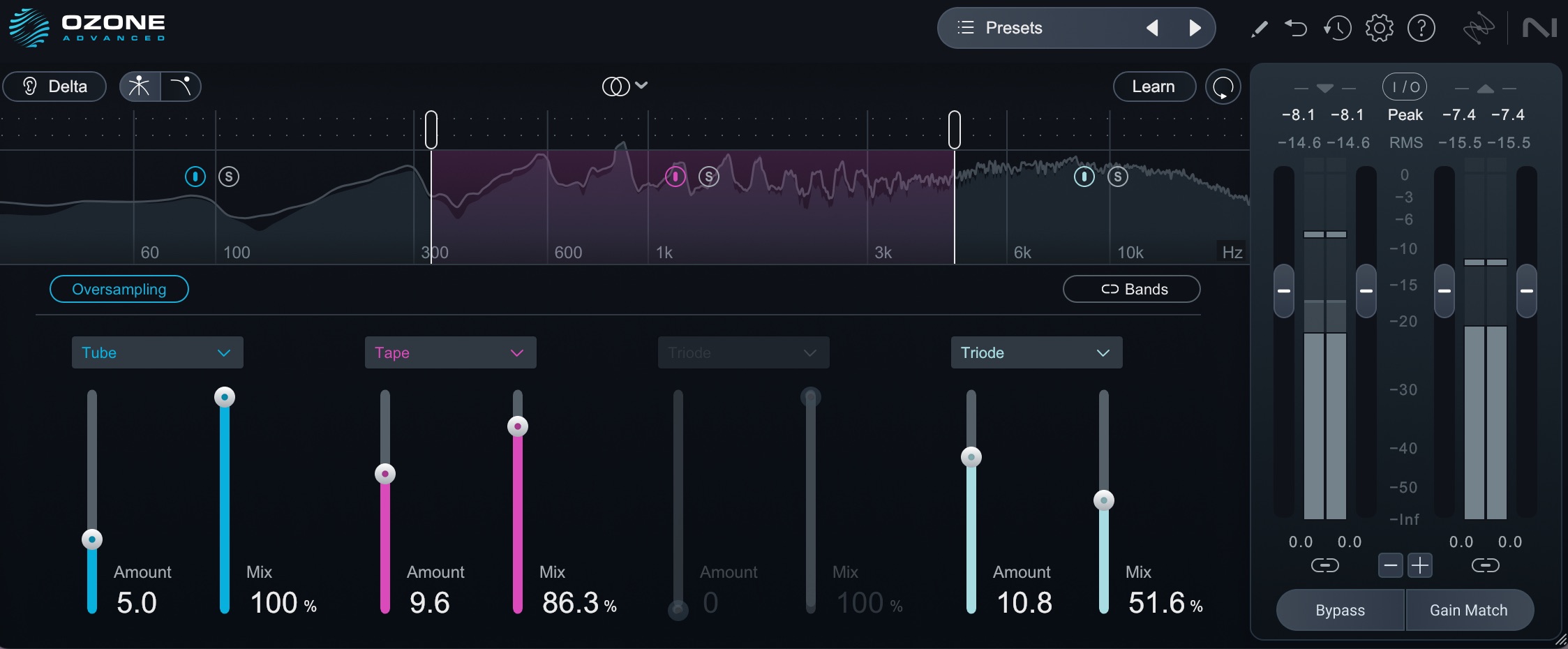The image size is (1568, 649).
Task: Enable Oversampling
Action: point(119,288)
